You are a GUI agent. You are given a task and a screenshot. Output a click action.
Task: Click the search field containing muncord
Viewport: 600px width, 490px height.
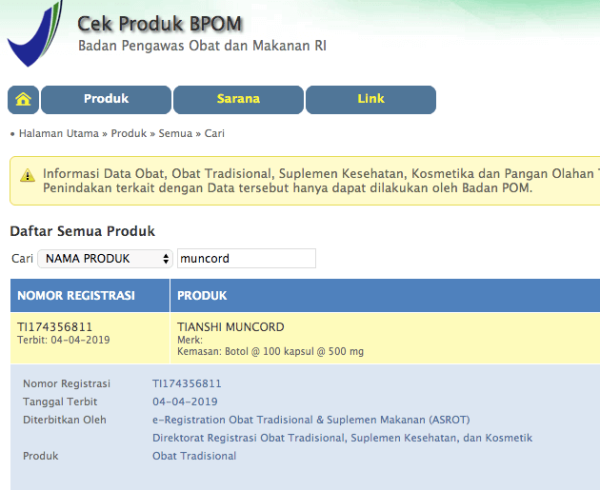[x=246, y=259]
